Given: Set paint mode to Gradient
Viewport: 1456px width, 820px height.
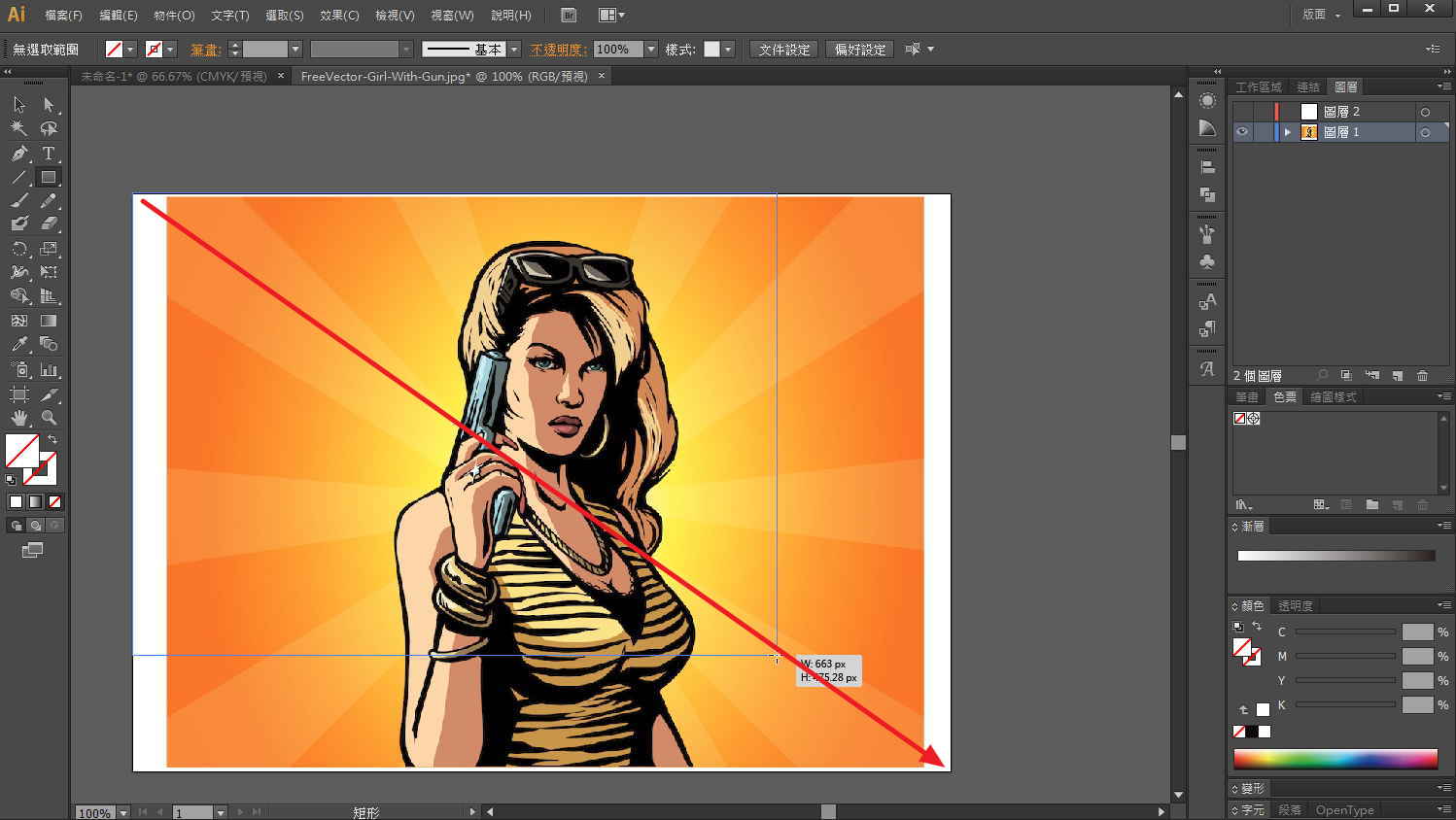Looking at the screenshot, I should [x=35, y=502].
